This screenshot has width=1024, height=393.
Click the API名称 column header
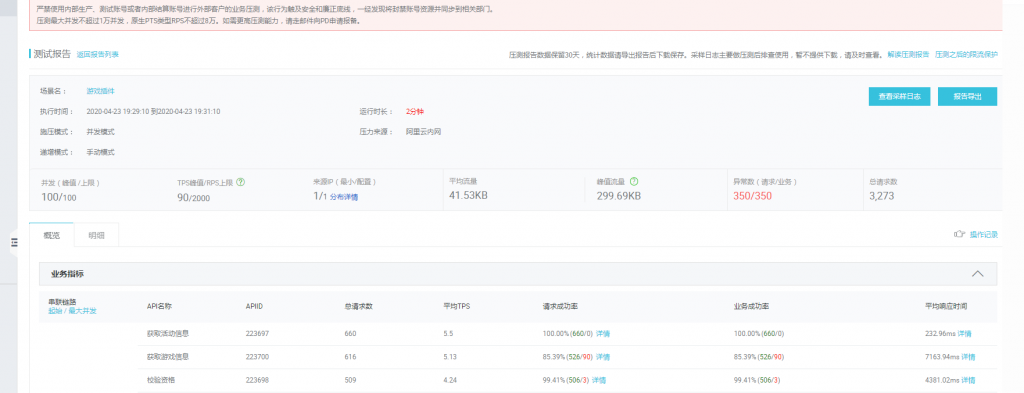(159, 306)
